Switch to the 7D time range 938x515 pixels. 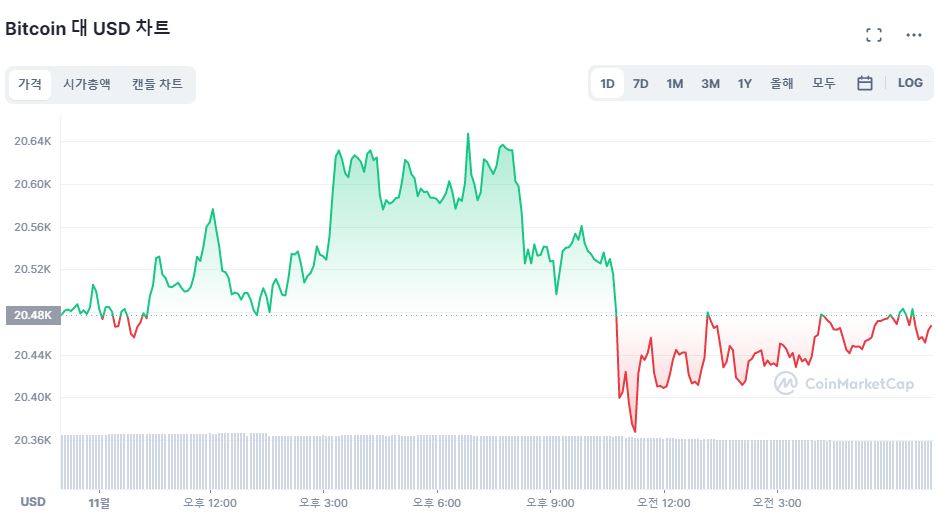pyautogui.click(x=641, y=83)
